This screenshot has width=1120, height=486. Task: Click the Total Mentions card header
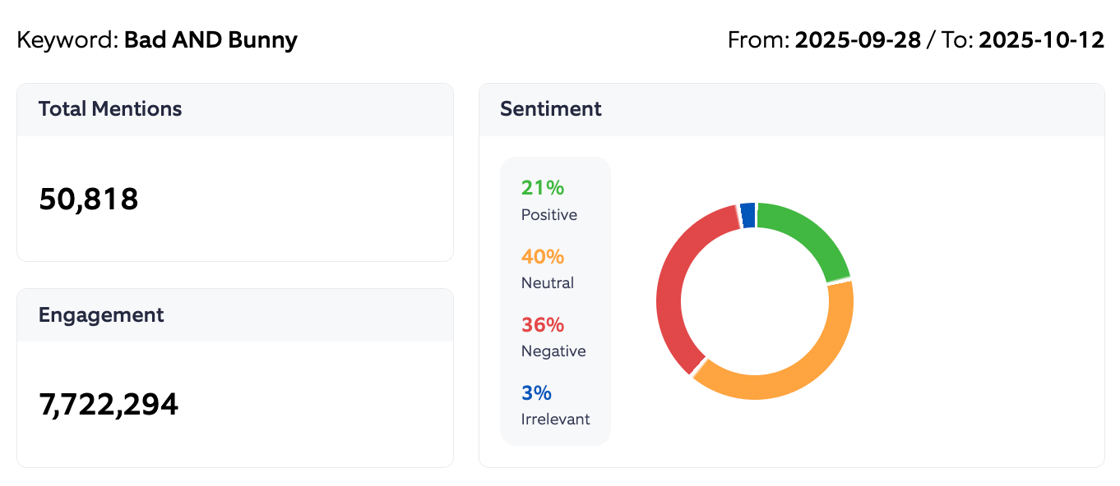pos(110,109)
